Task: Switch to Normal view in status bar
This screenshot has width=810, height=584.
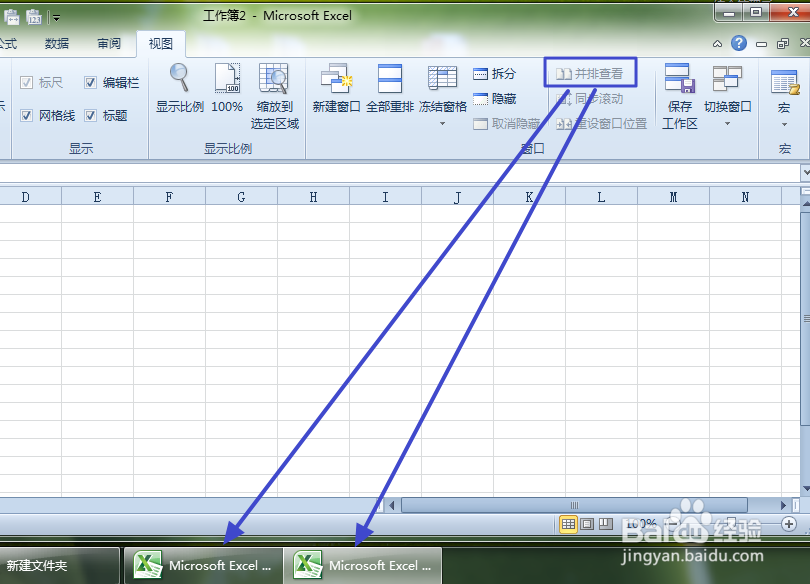Action: (x=568, y=524)
